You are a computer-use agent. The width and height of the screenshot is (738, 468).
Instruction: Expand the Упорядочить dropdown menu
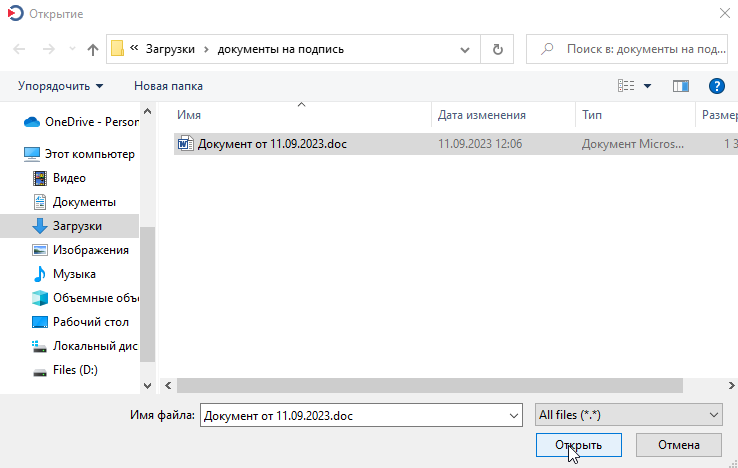[x=60, y=86]
